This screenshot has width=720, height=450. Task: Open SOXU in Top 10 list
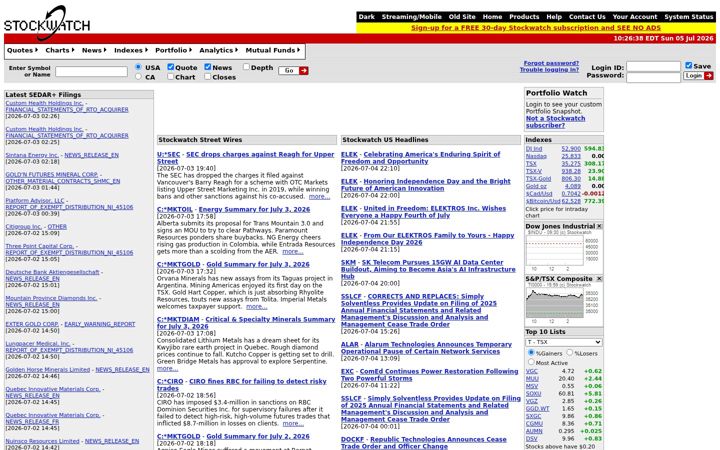pos(533,394)
